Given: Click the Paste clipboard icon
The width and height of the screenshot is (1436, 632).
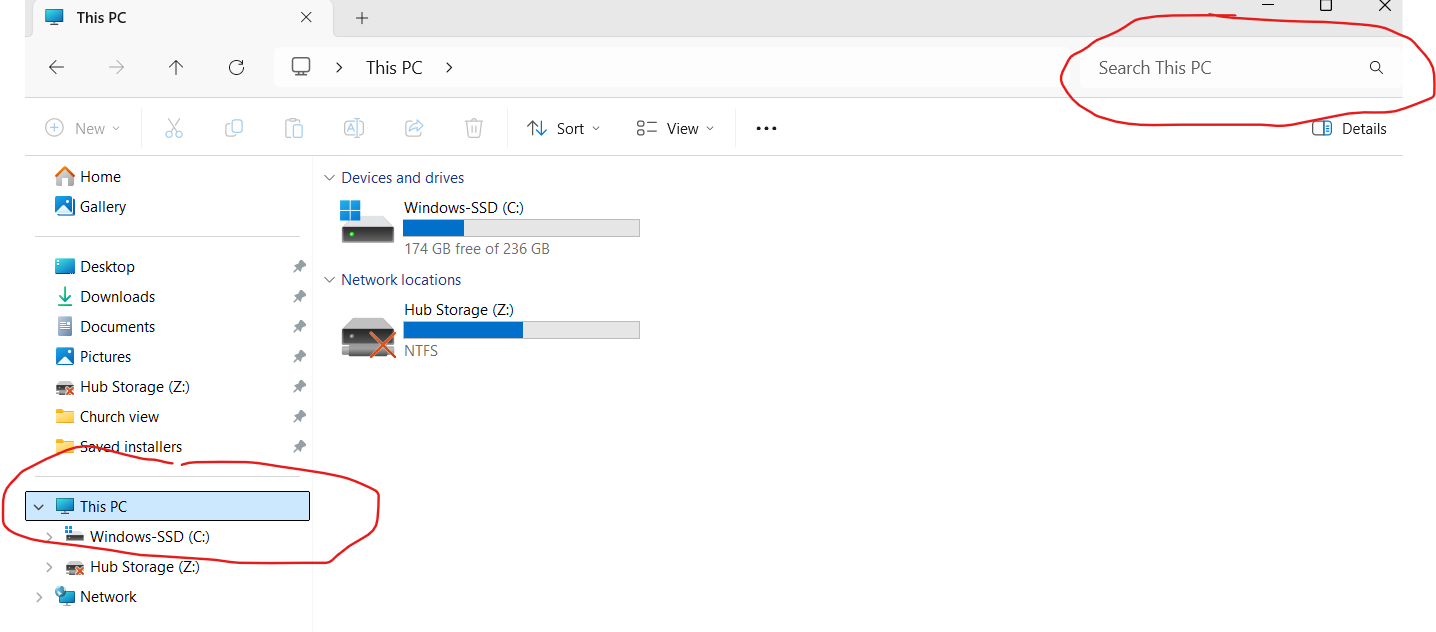Looking at the screenshot, I should click(294, 128).
